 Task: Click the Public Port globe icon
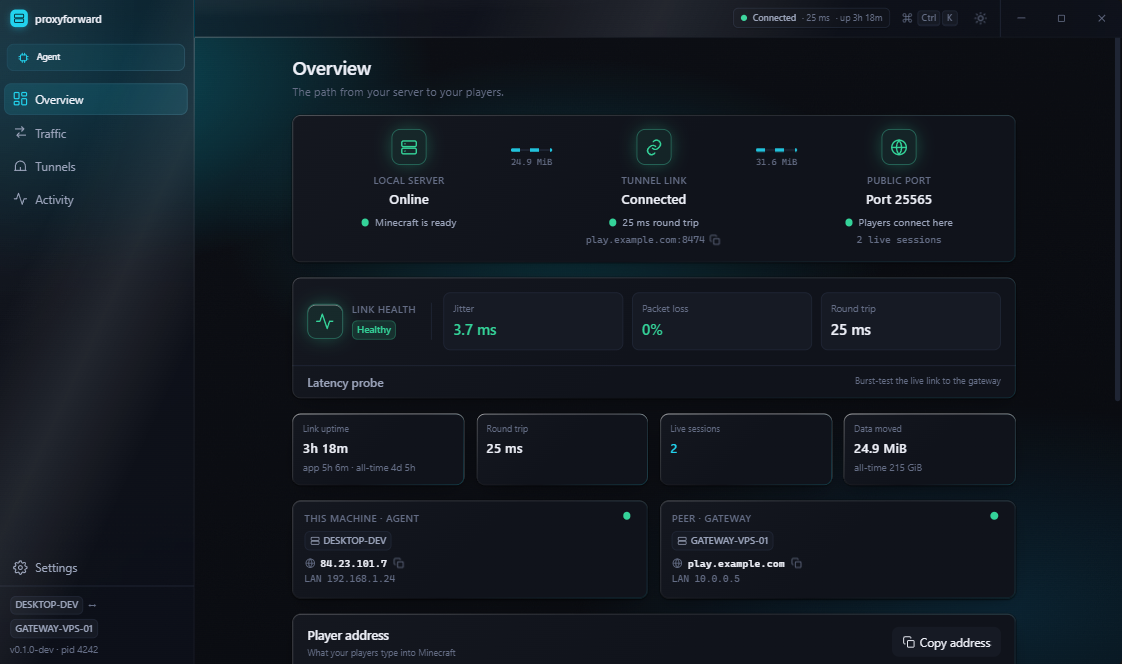click(899, 147)
